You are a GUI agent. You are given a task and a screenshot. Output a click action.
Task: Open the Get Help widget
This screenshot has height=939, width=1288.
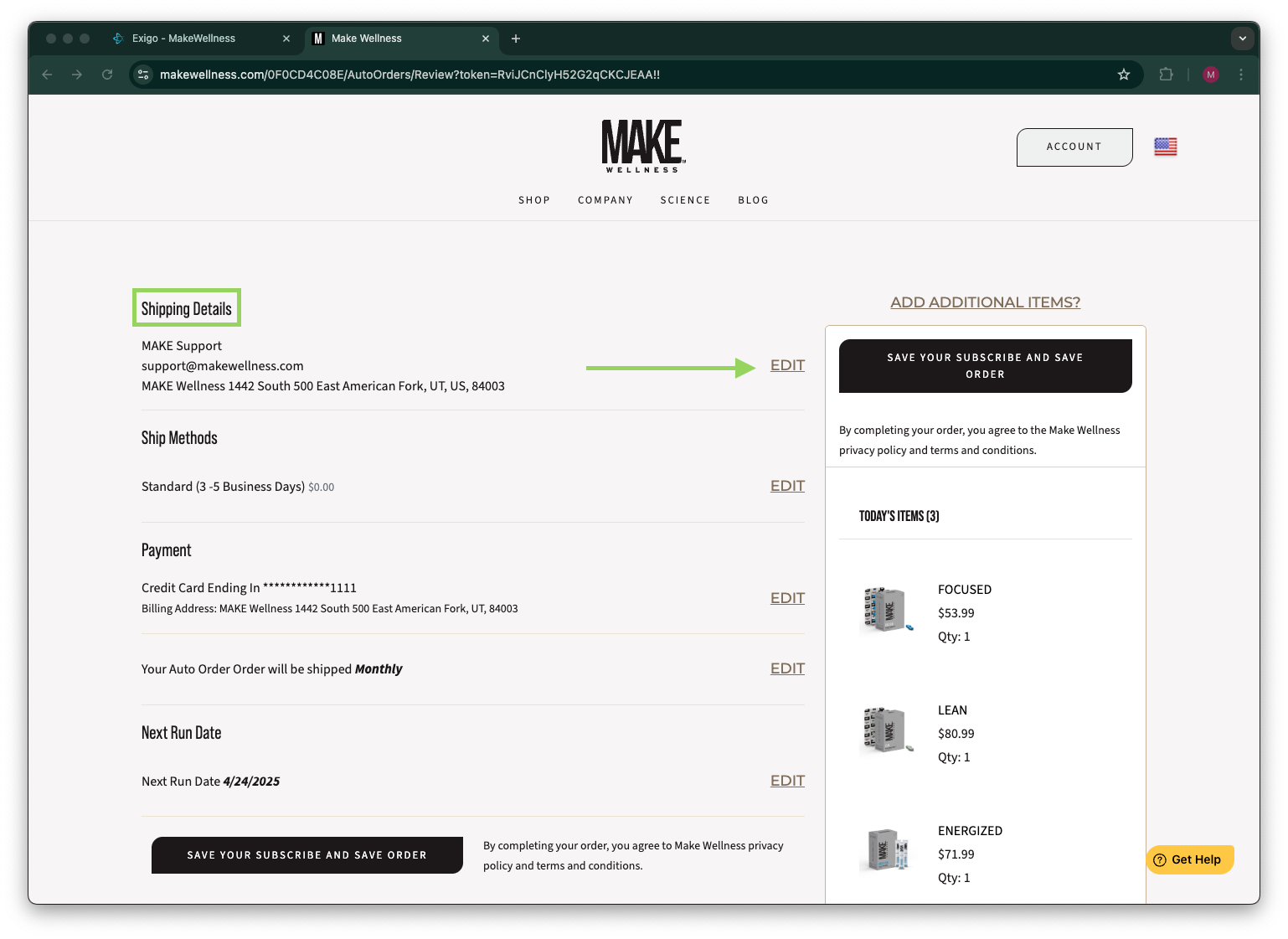click(x=1189, y=859)
